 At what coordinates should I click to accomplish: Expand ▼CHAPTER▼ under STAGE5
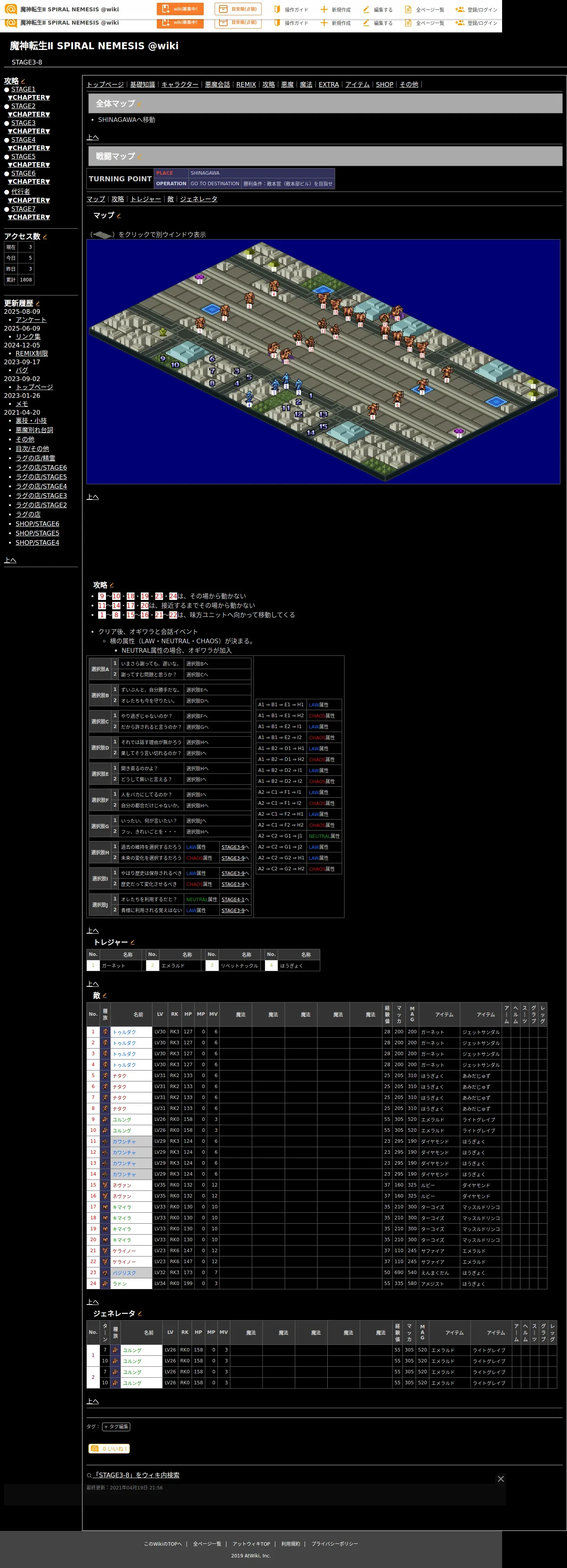click(29, 165)
